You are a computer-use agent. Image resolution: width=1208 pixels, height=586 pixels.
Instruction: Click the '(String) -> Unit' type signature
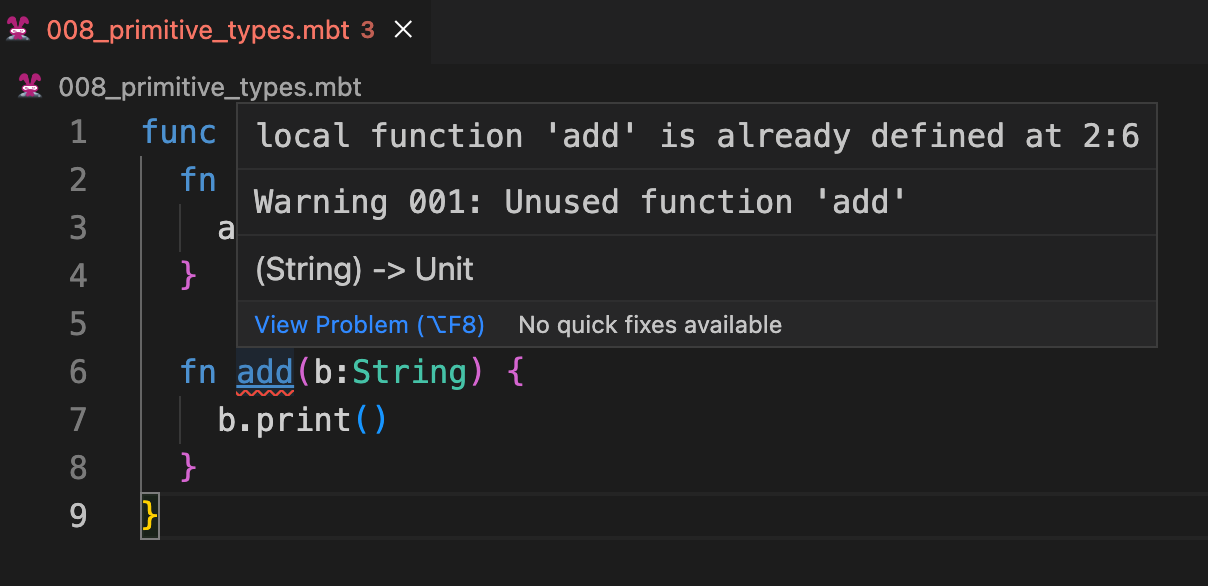(364, 269)
